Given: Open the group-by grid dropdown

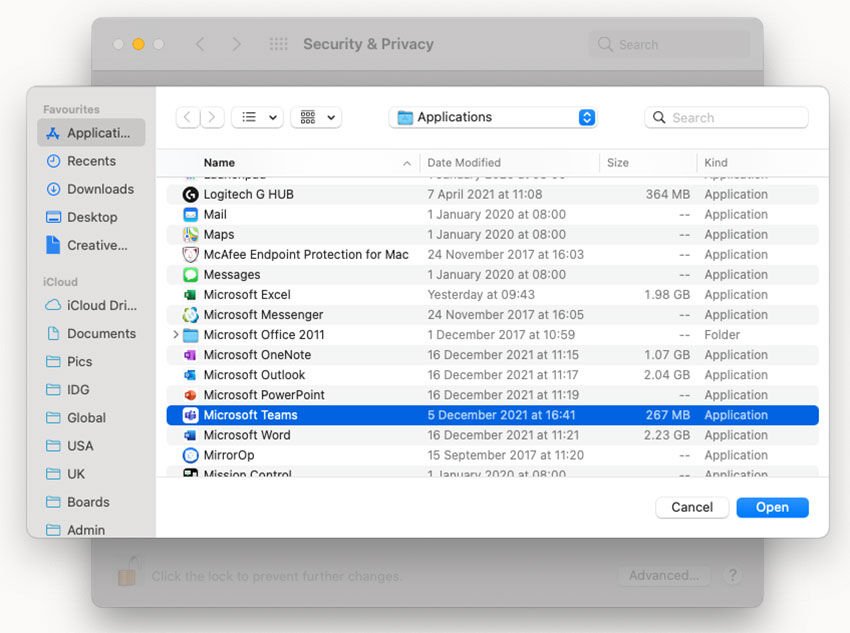Looking at the screenshot, I should click(x=316, y=117).
